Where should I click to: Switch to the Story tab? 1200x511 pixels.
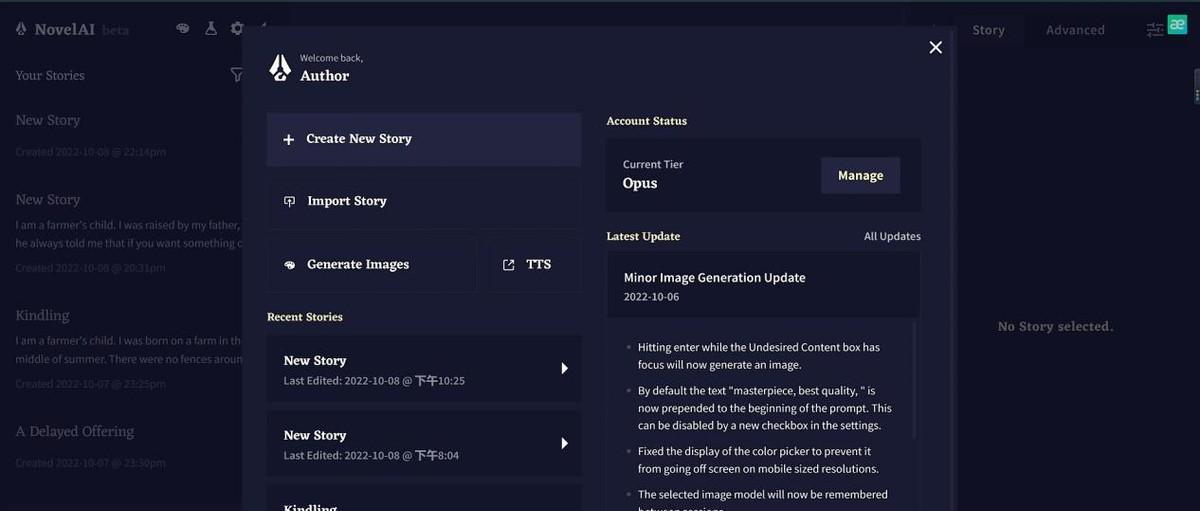[988, 30]
